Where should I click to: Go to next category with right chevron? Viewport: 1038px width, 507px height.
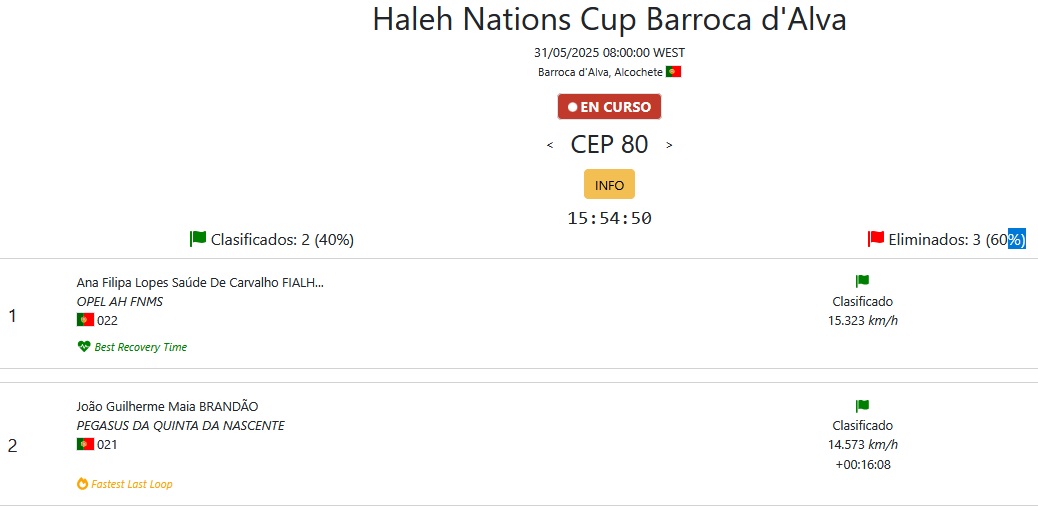(669, 145)
